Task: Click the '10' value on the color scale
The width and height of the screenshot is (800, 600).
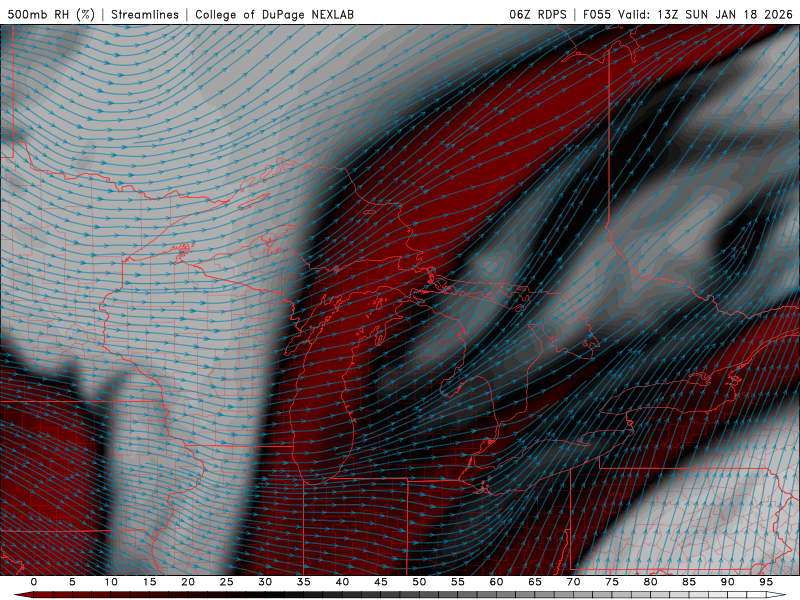Action: point(111,582)
